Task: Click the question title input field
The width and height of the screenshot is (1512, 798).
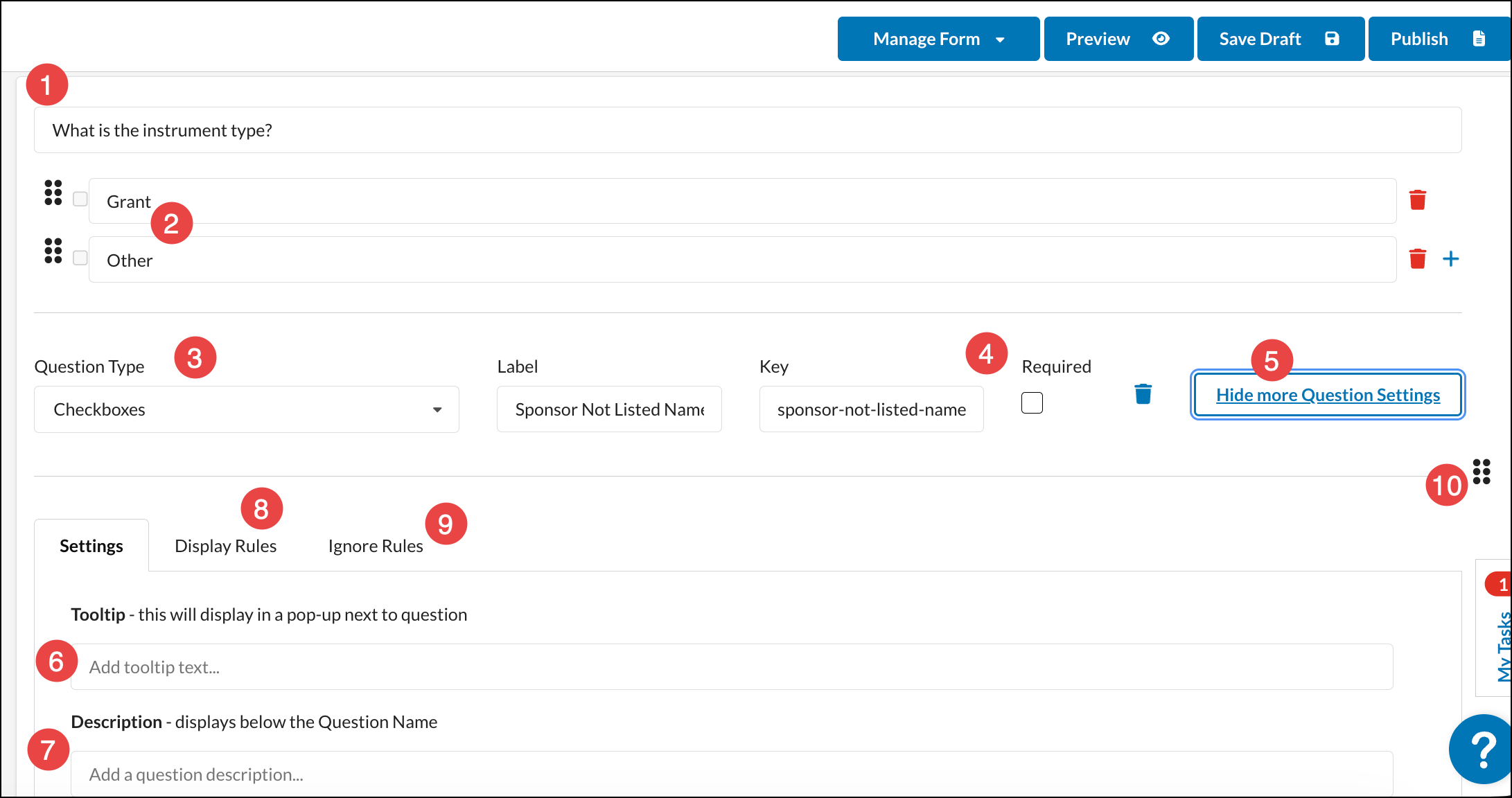Action: [x=748, y=130]
